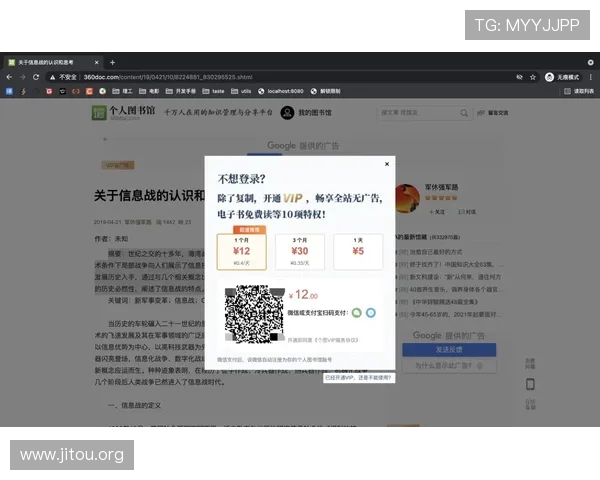
Task: Expand the 理工 bookmark folder
Action: tap(122, 91)
